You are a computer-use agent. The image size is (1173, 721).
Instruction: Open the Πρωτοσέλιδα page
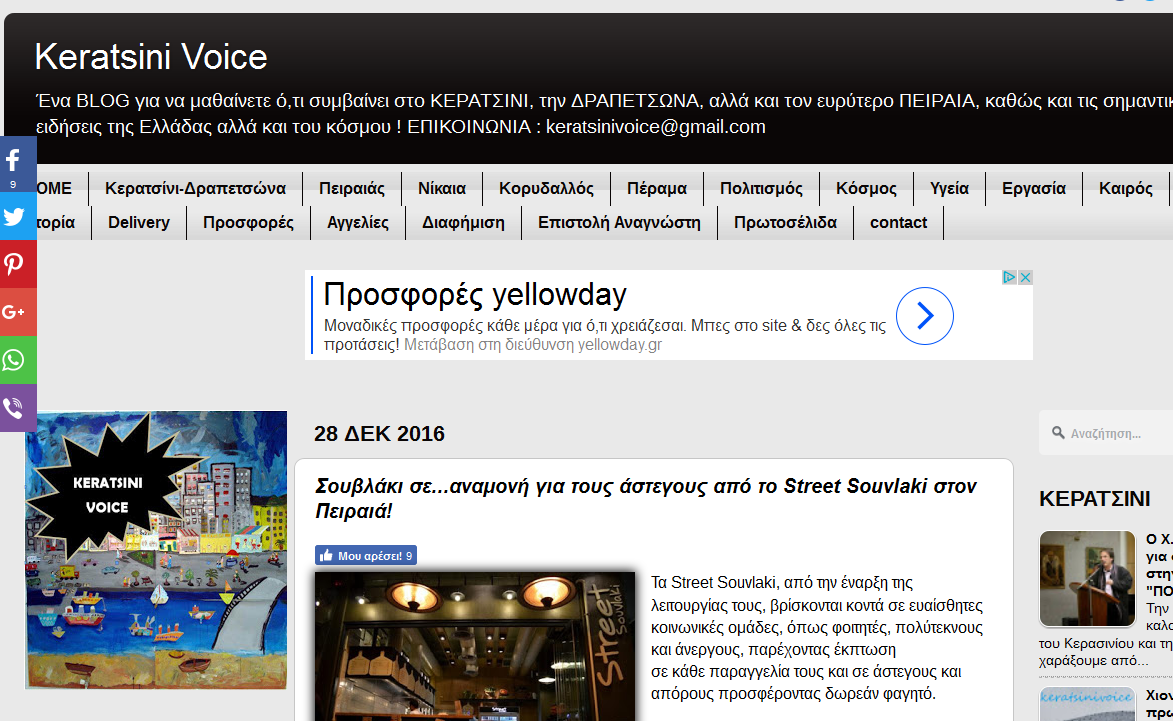785,223
